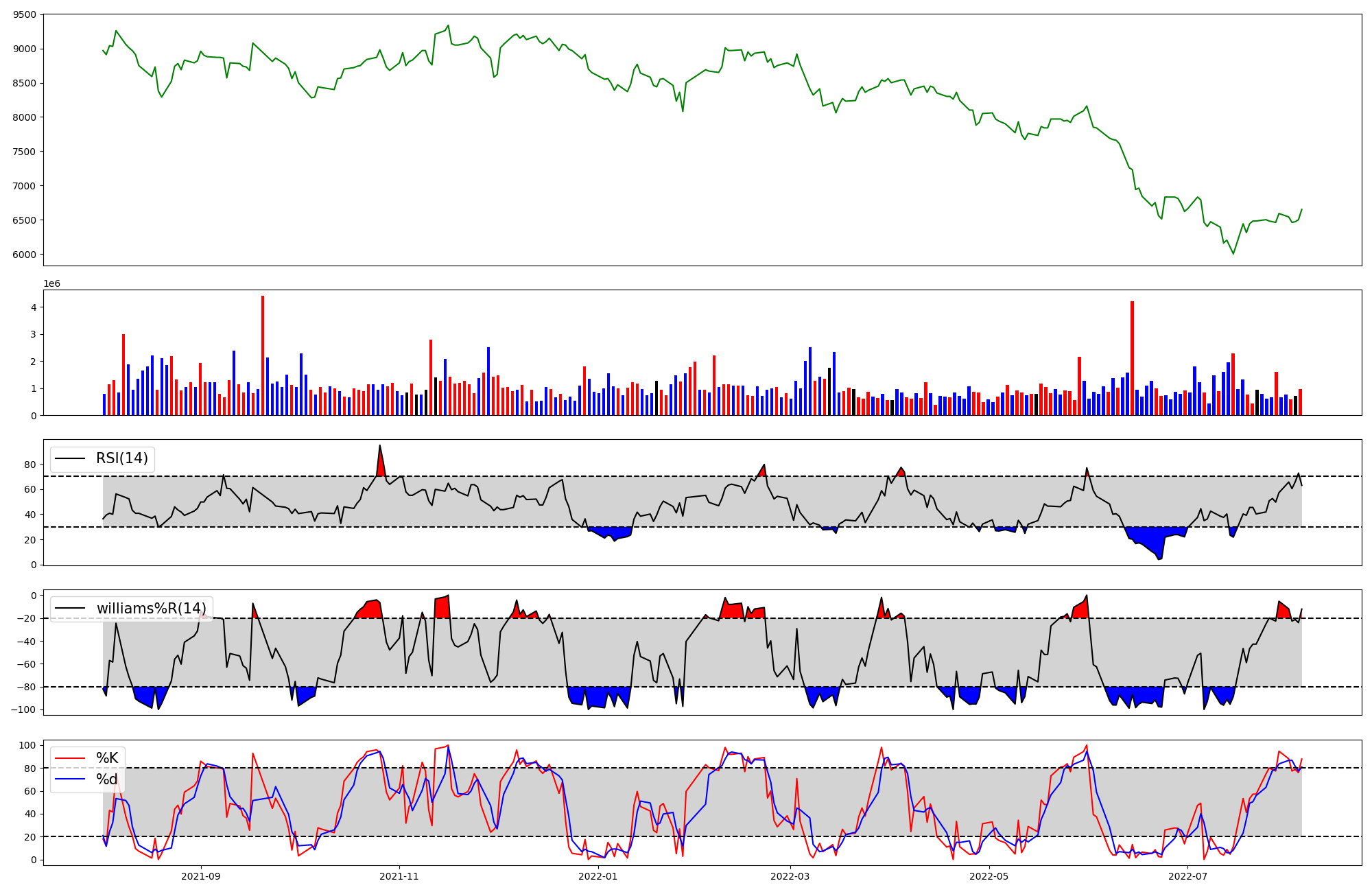Click the 2021-09 x-axis date label

click(201, 876)
